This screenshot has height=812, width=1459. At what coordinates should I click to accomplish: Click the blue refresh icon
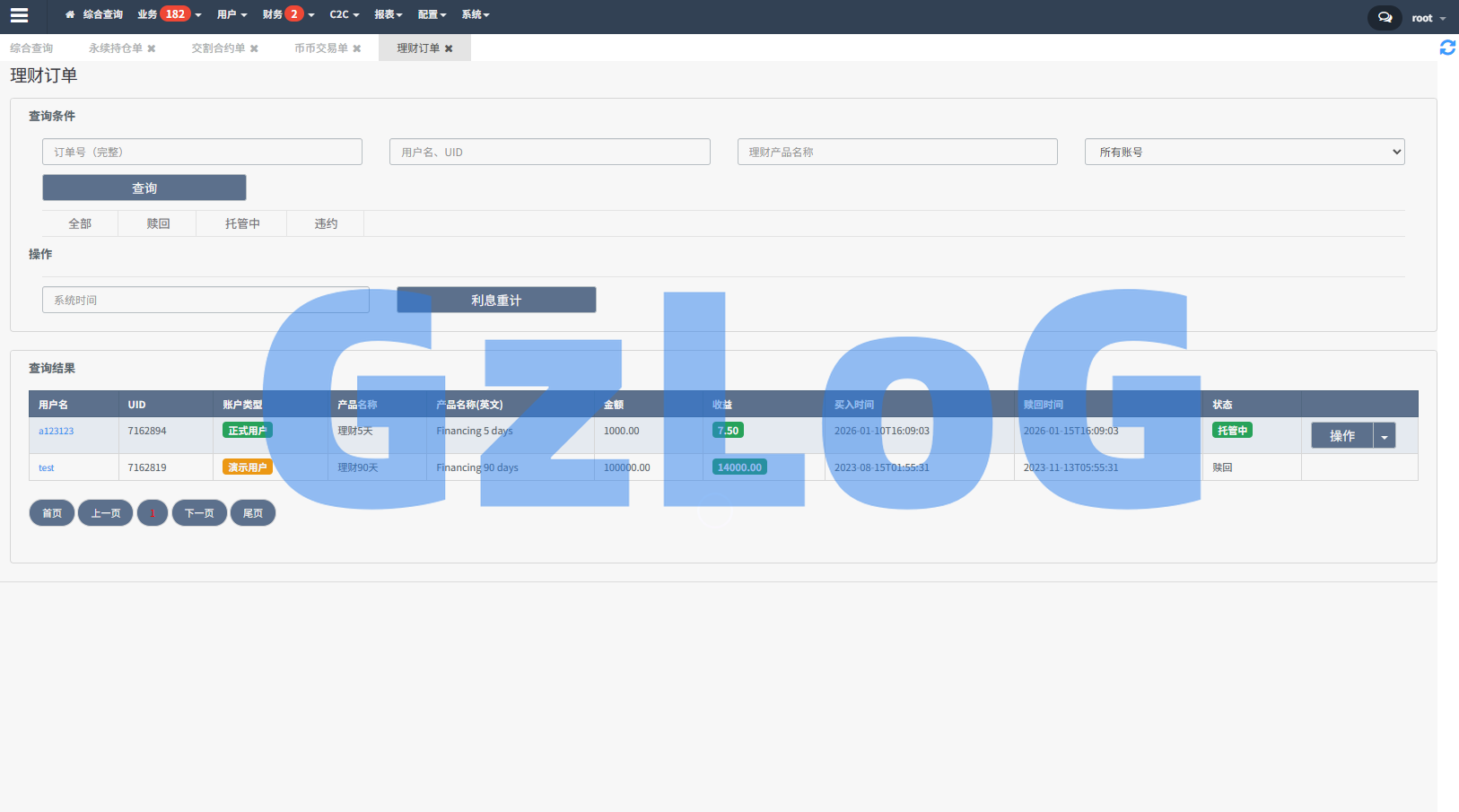tap(1446, 48)
